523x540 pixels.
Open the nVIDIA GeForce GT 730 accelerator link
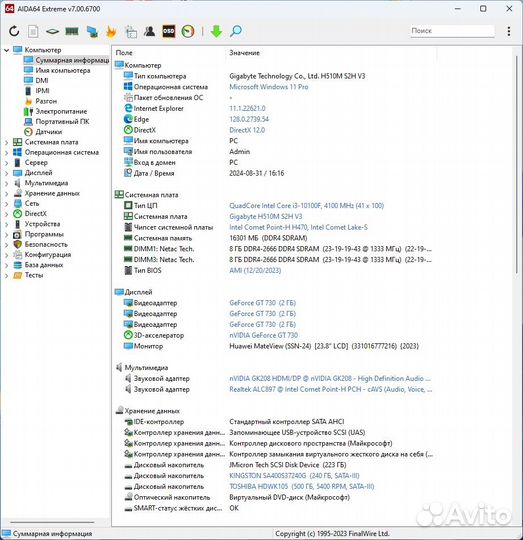point(263,335)
